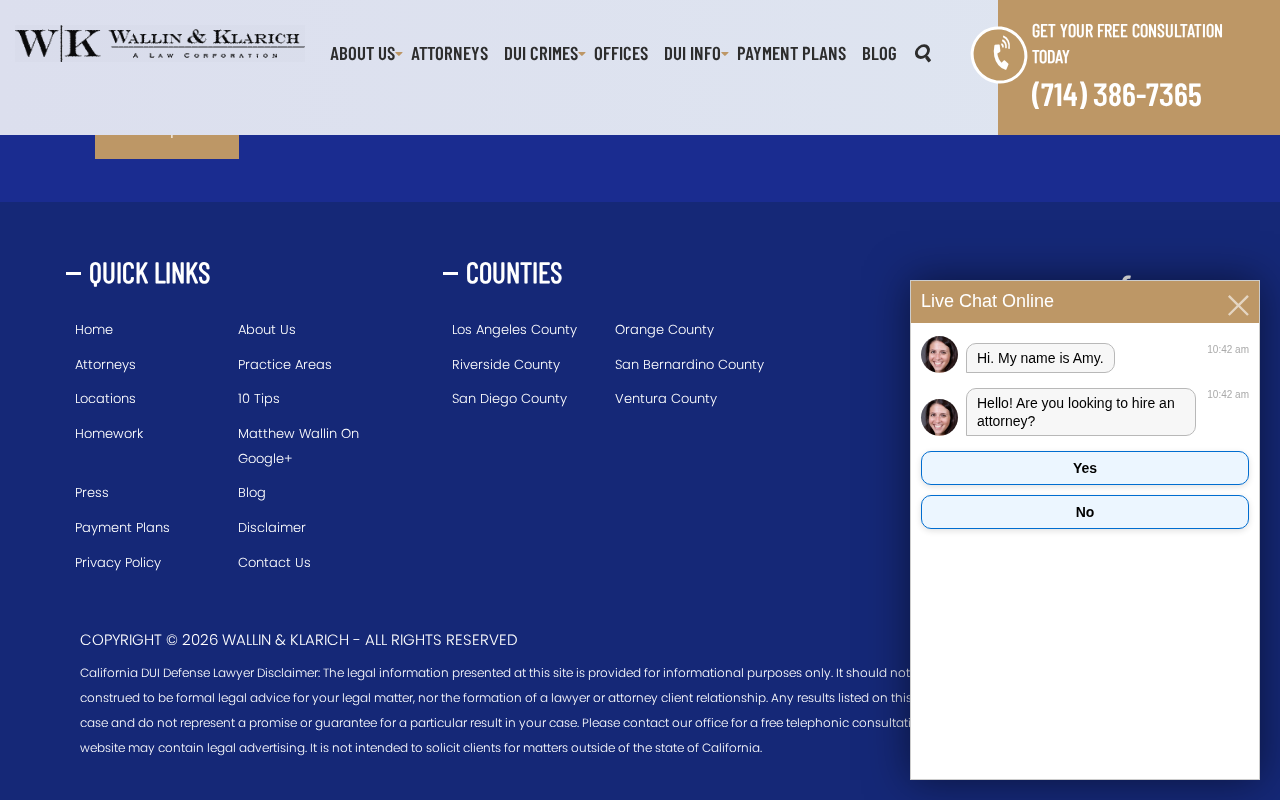The width and height of the screenshot is (1280, 800).
Task: Click Amy's avatar beside the hiring question
Action: [939, 417]
